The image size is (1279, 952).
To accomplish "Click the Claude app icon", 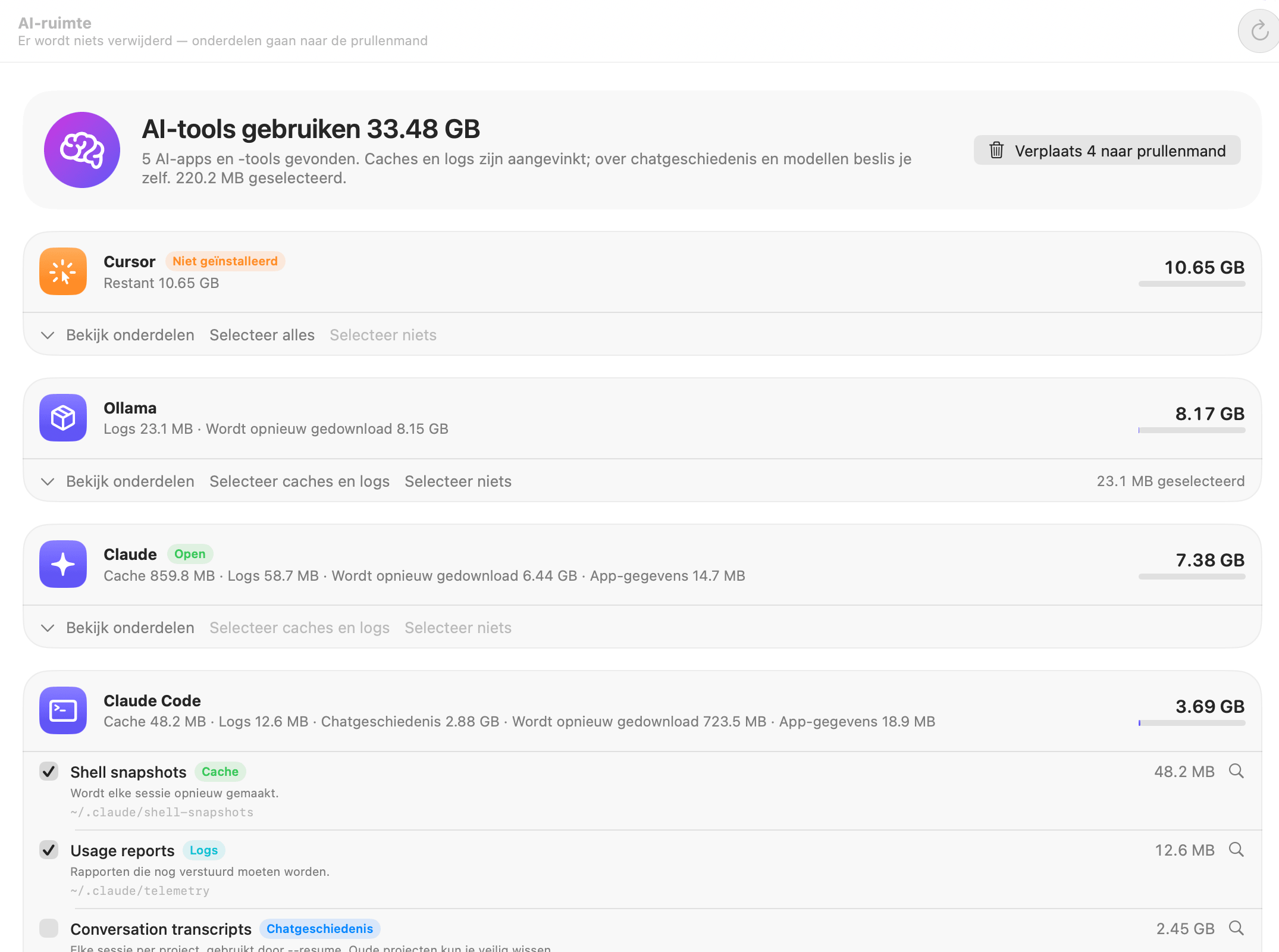I will point(63,564).
